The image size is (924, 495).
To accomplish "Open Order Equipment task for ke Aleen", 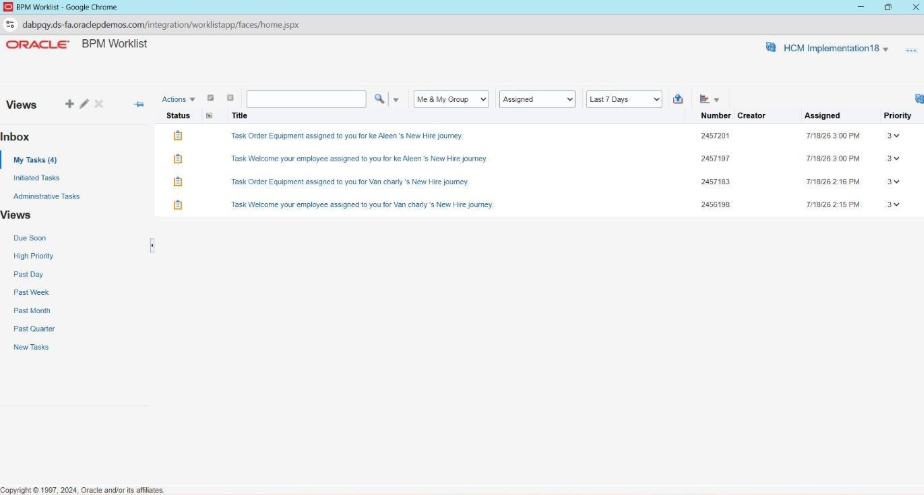I will [346, 136].
